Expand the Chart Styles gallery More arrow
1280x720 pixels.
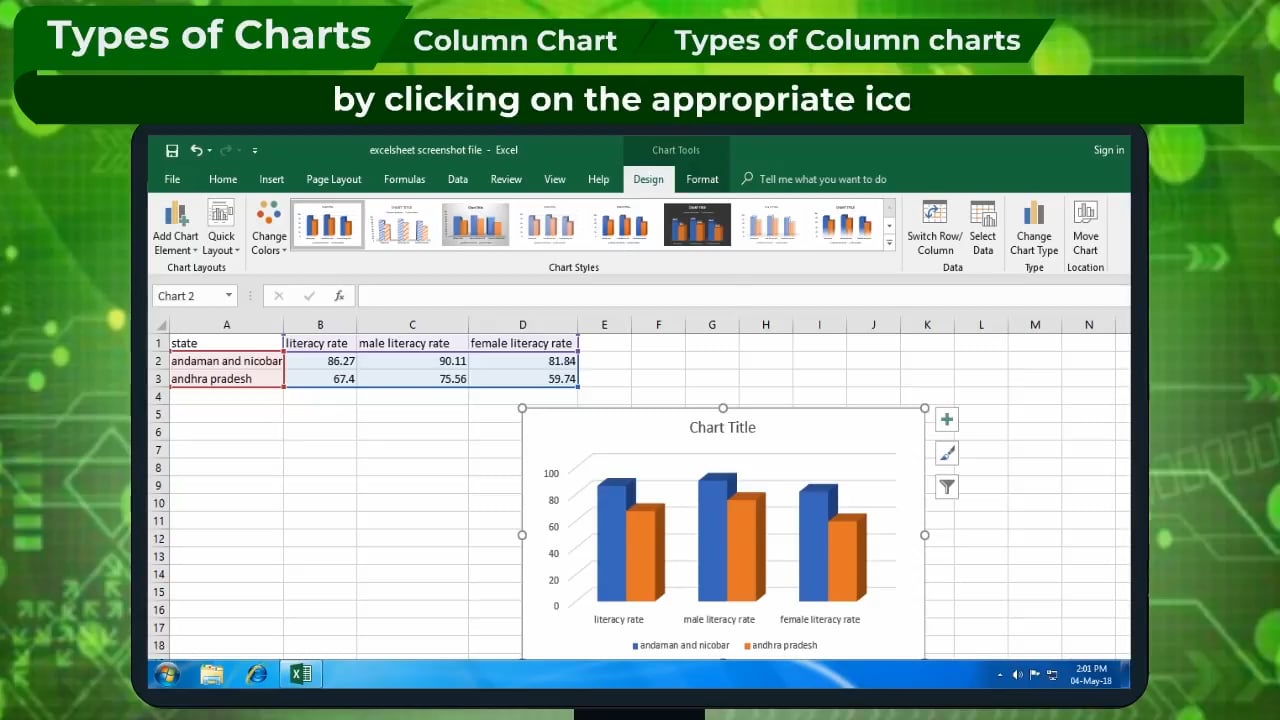[x=889, y=243]
